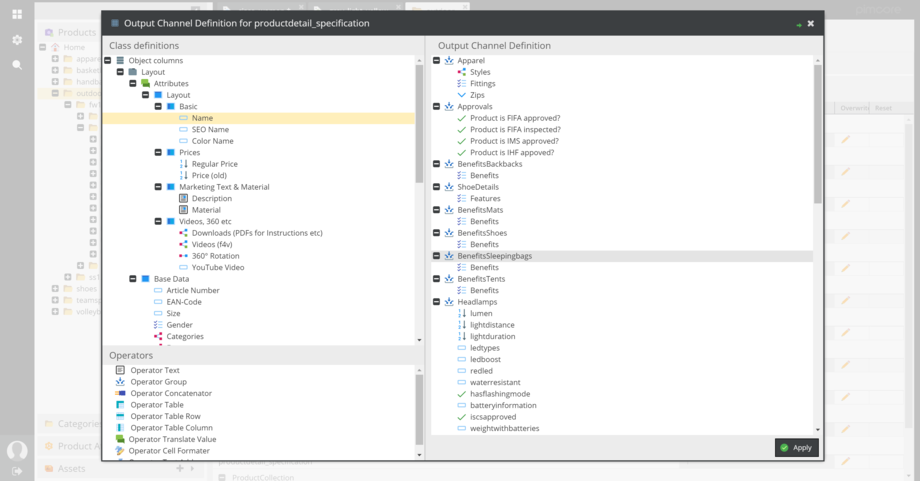Close the Output Channel Definition dialog

(811, 23)
